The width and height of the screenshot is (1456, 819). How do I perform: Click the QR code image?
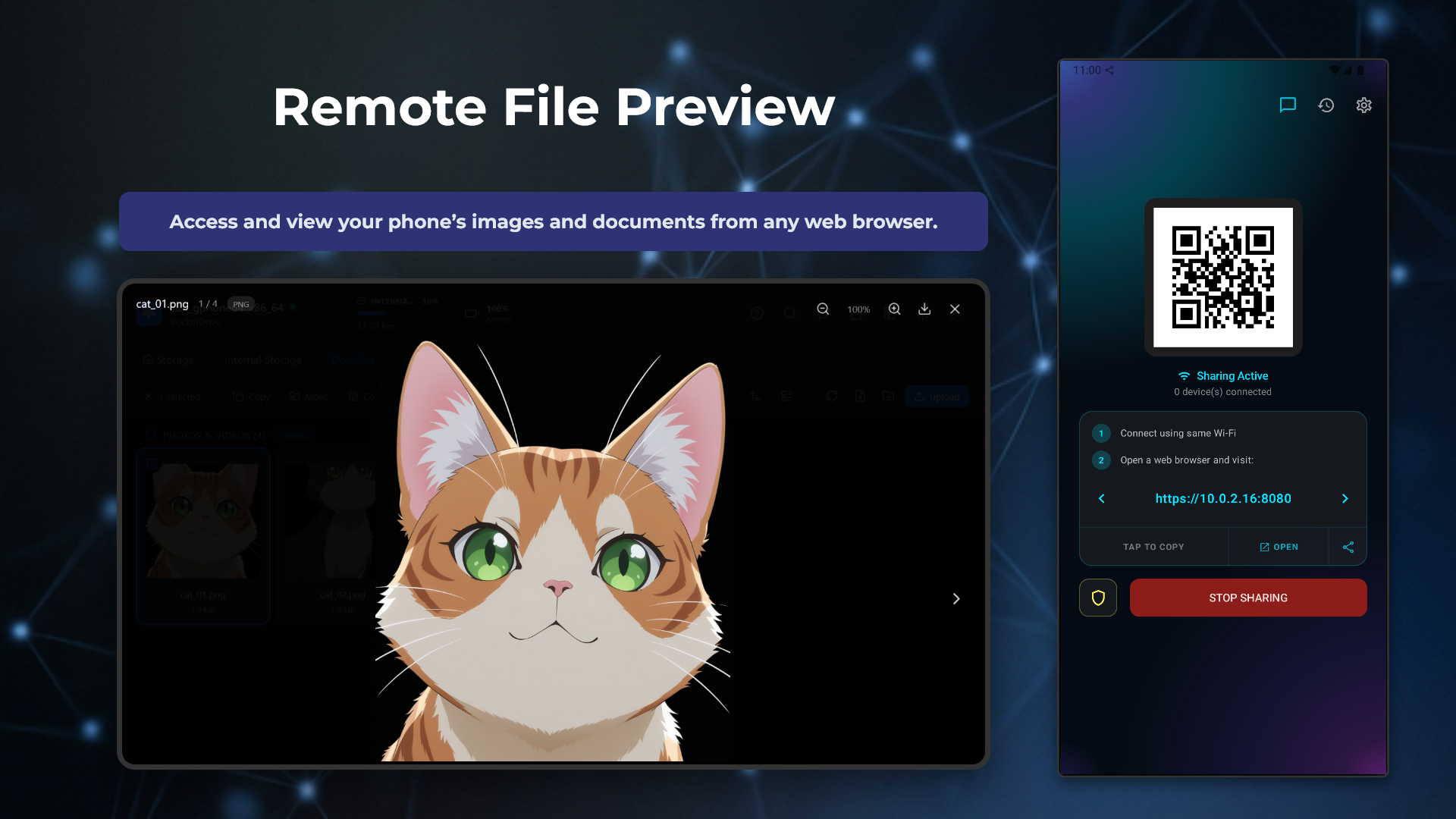pyautogui.click(x=1222, y=277)
